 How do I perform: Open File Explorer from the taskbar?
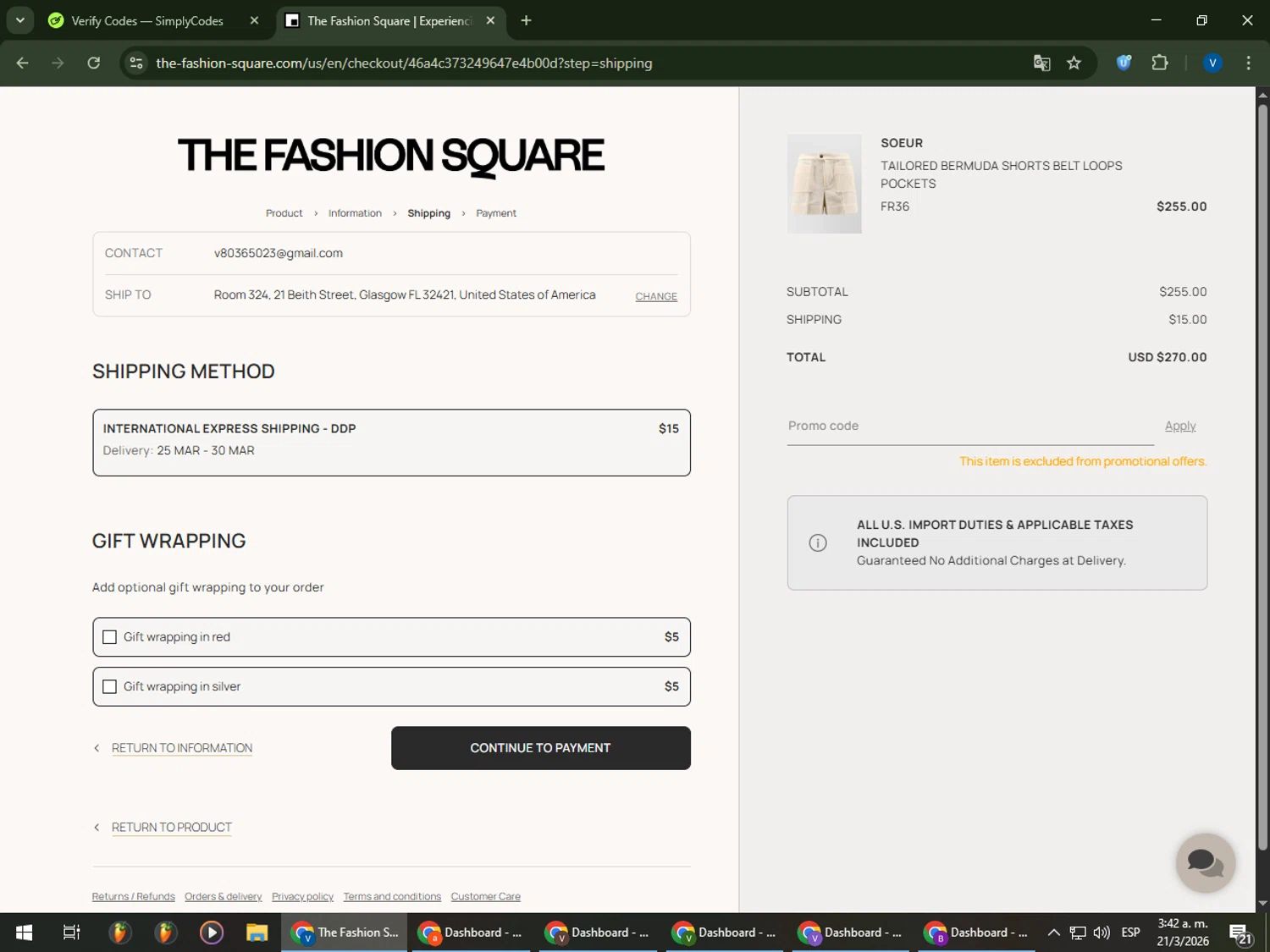tap(257, 933)
